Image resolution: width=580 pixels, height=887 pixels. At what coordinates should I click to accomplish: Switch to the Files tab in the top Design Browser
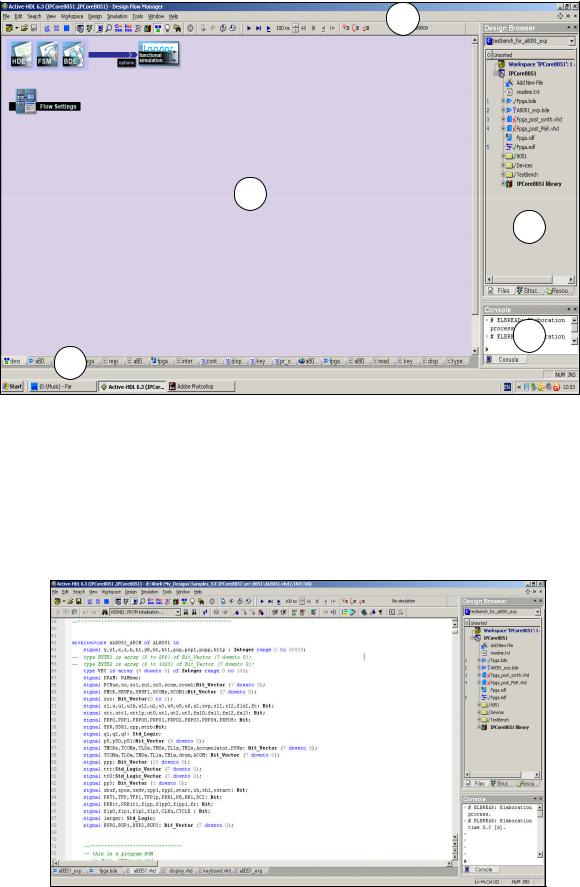[x=499, y=290]
